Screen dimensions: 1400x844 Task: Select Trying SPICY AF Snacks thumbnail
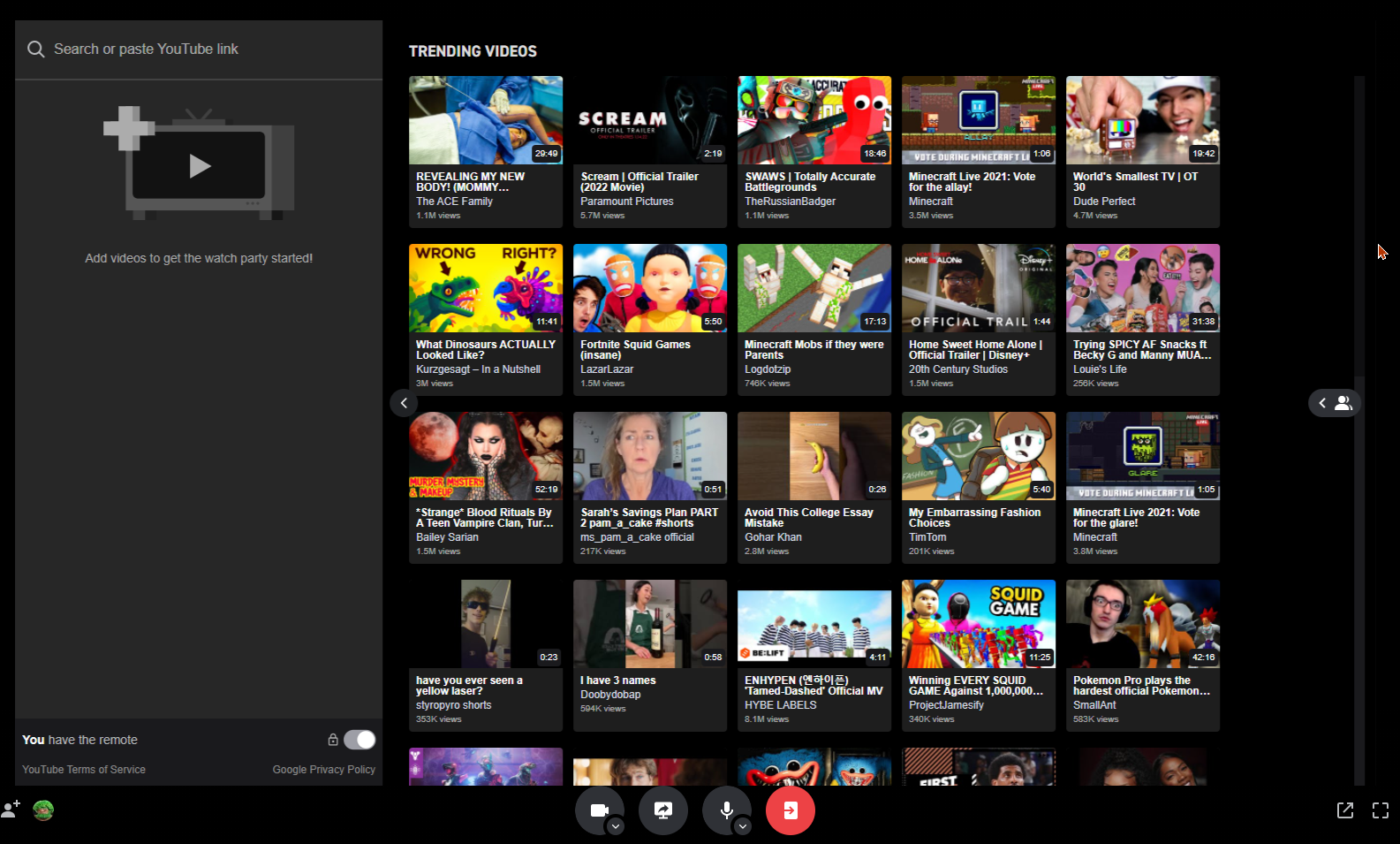(1143, 288)
